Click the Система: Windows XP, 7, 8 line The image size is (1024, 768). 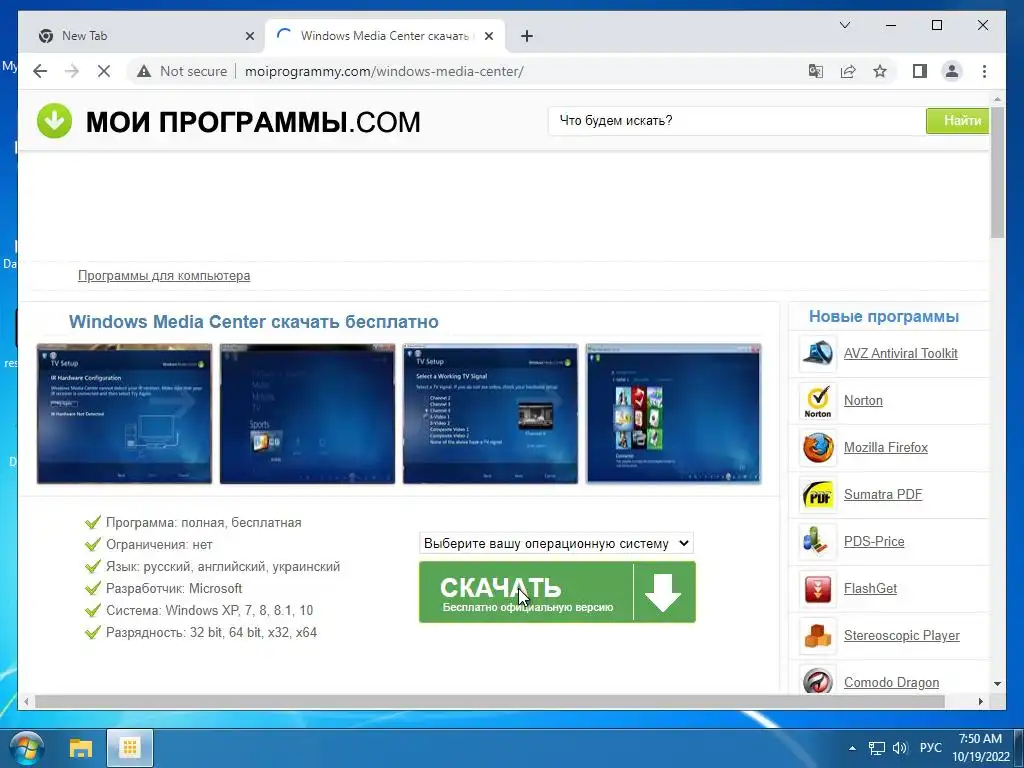[209, 611]
